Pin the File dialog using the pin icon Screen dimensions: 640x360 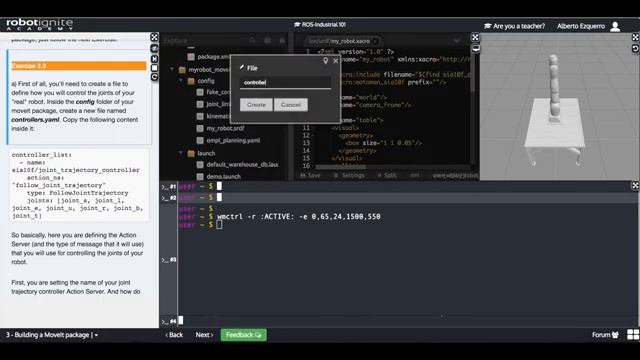click(x=325, y=61)
